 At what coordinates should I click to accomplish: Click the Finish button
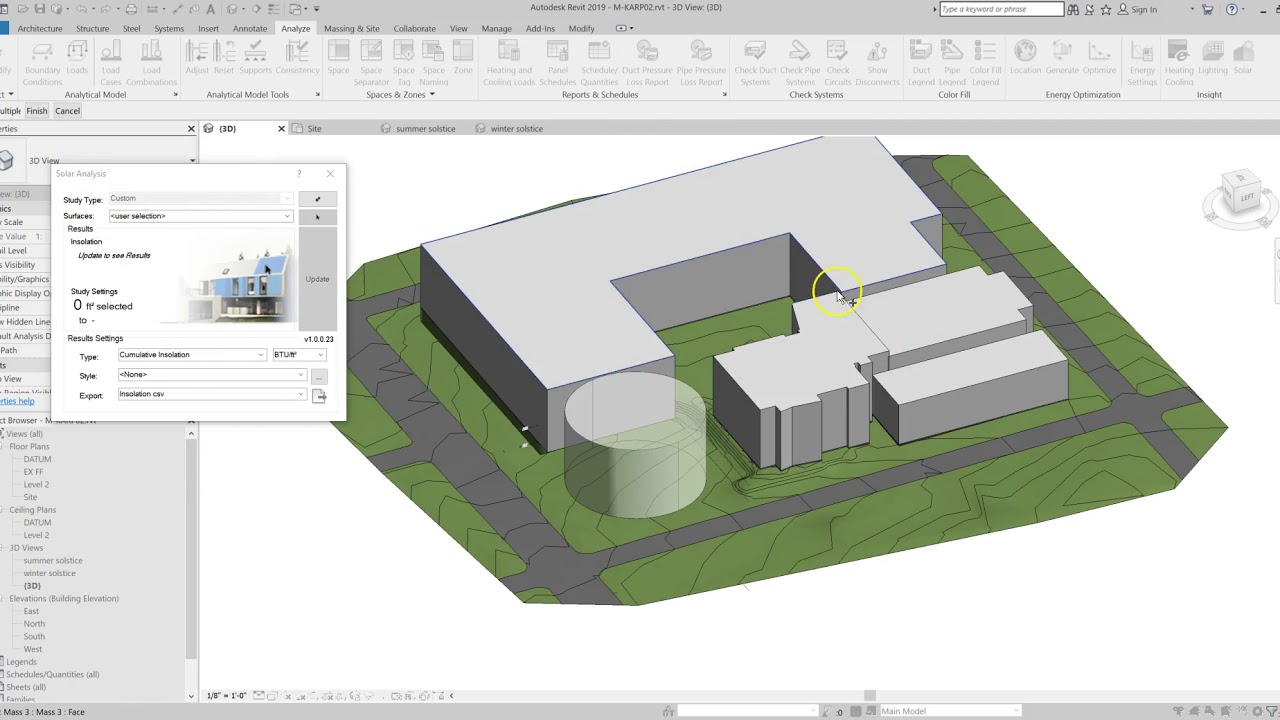(x=36, y=111)
